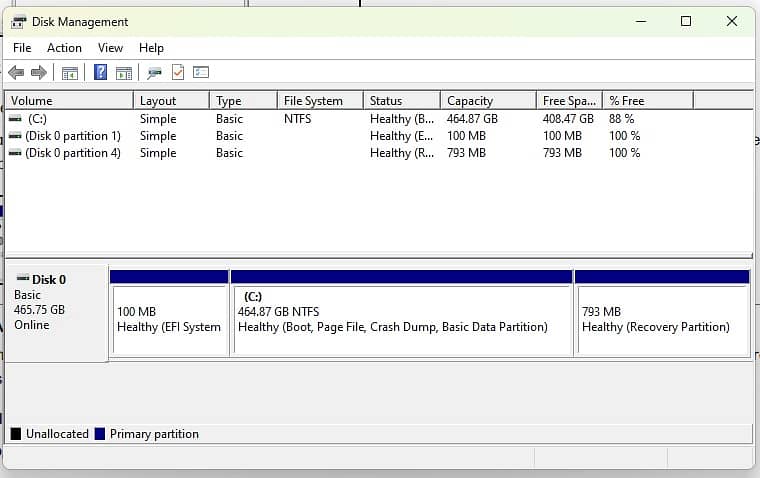The height and width of the screenshot is (478, 760).
Task: Open the Action menu
Action: click(64, 47)
